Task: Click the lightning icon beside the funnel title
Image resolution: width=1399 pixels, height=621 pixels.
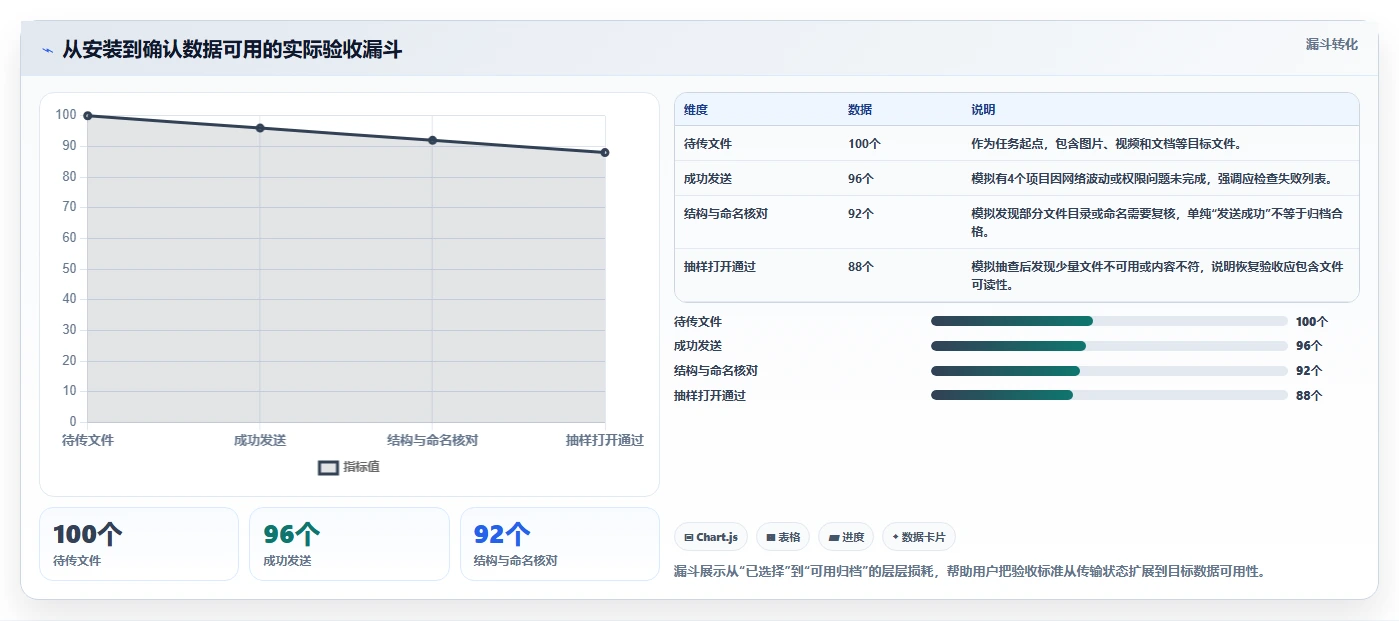Action: coord(47,50)
